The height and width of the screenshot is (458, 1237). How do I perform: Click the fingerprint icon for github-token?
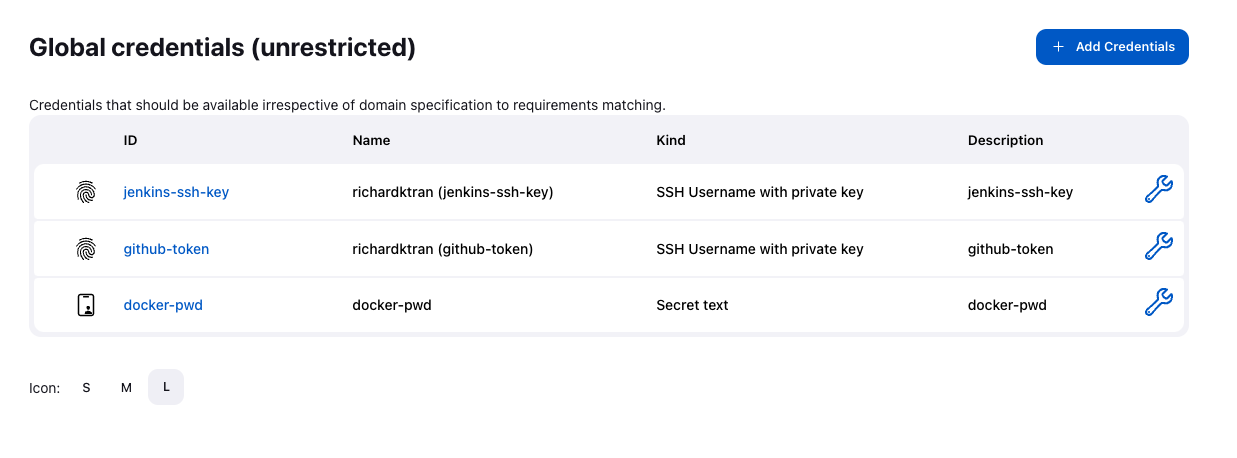tap(86, 249)
